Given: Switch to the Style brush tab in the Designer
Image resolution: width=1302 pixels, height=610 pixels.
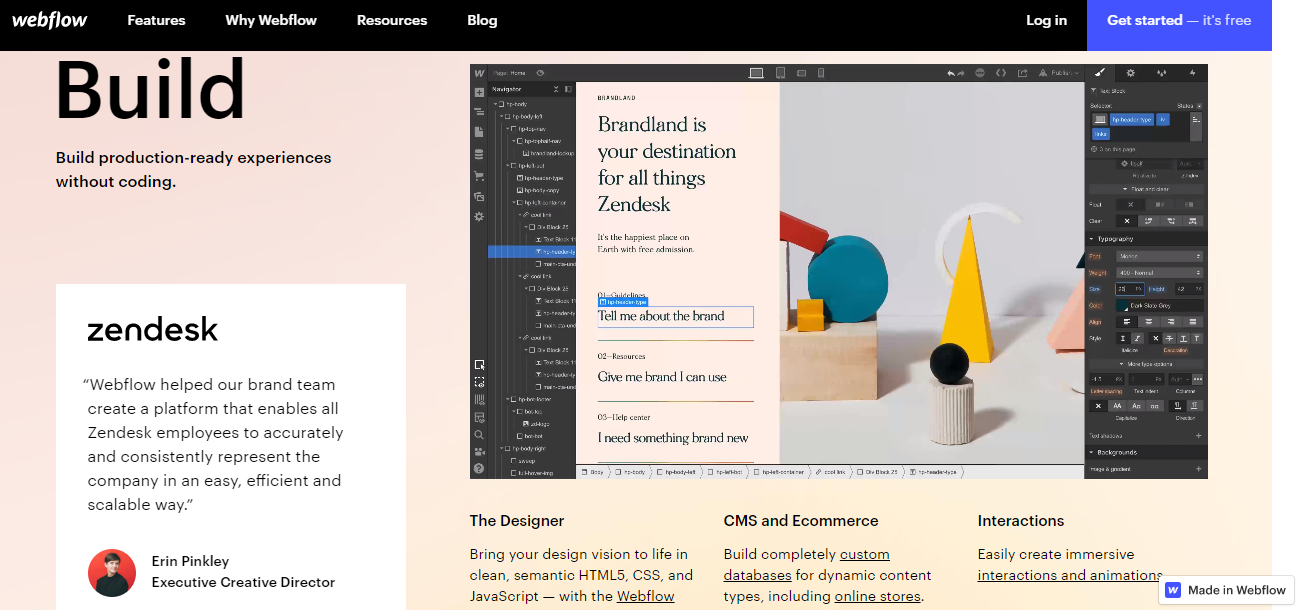Looking at the screenshot, I should 1099,73.
